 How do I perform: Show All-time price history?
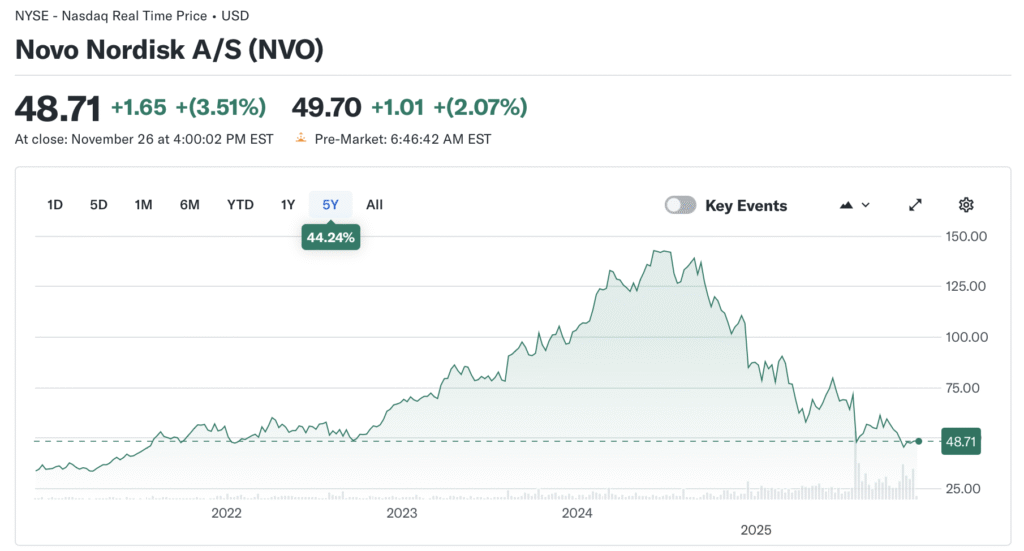374,205
